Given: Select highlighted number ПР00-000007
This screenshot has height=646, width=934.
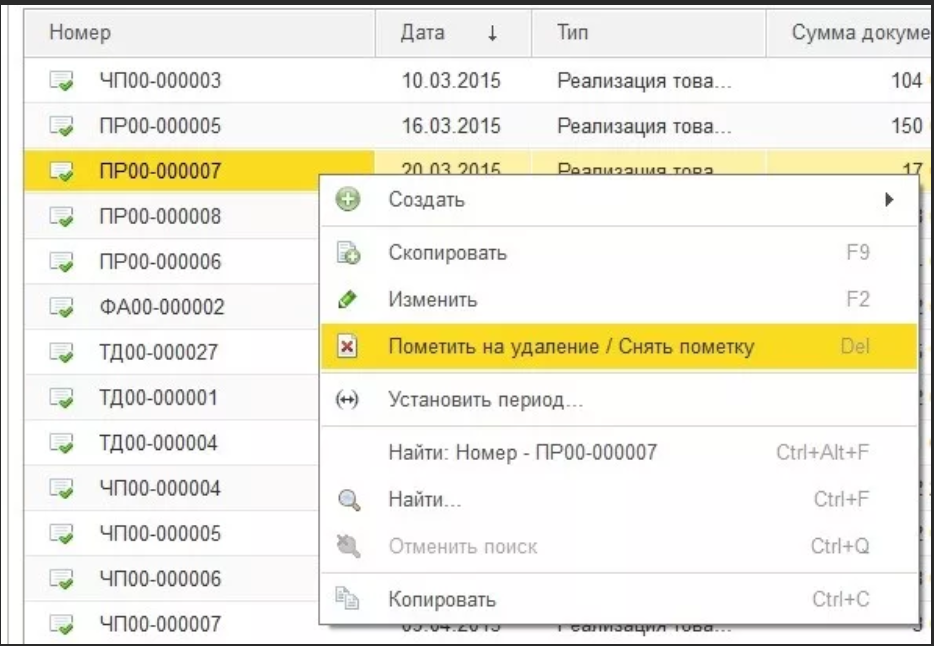Looking at the screenshot, I should pos(160,171).
